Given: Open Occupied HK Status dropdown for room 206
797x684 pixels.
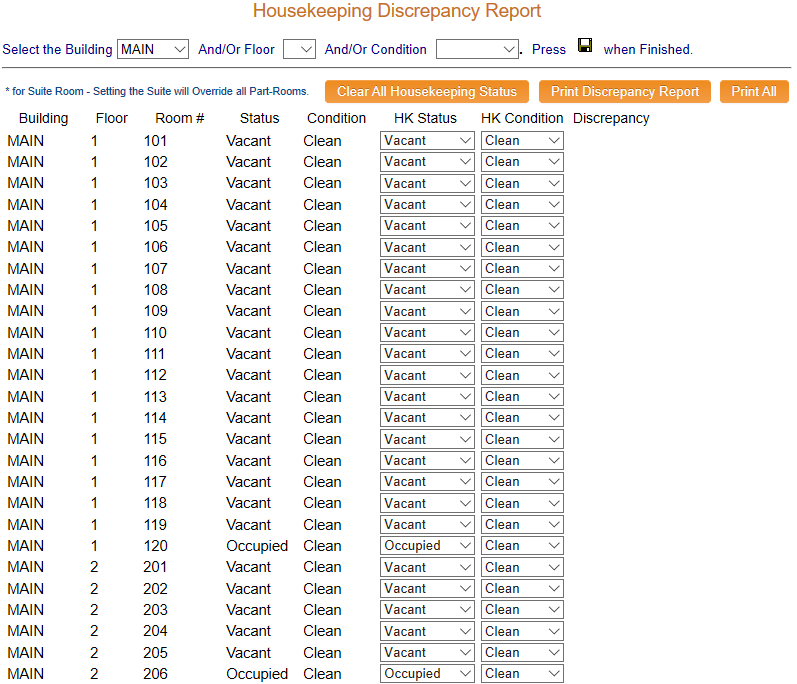Looking at the screenshot, I should 427,674.
